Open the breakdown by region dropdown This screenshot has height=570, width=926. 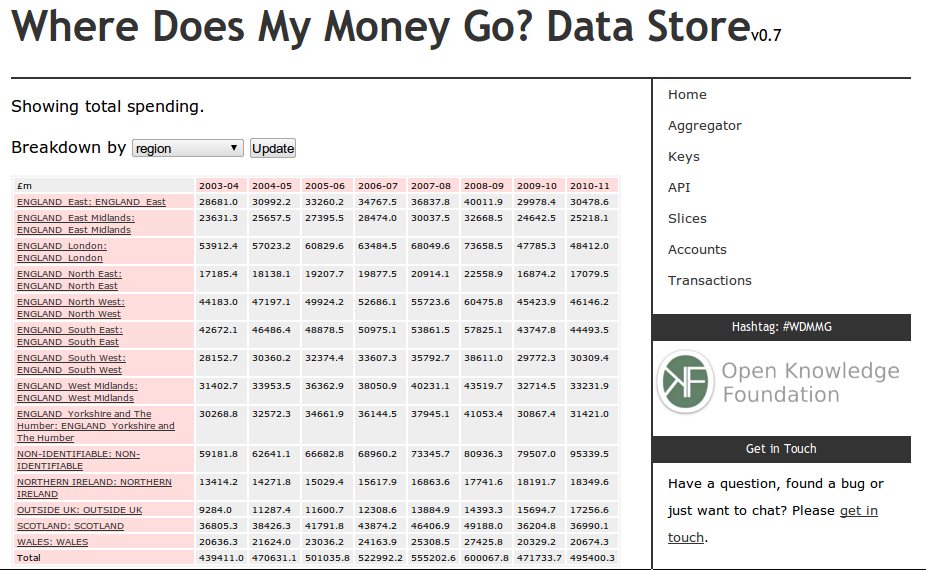pyautogui.click(x=188, y=148)
